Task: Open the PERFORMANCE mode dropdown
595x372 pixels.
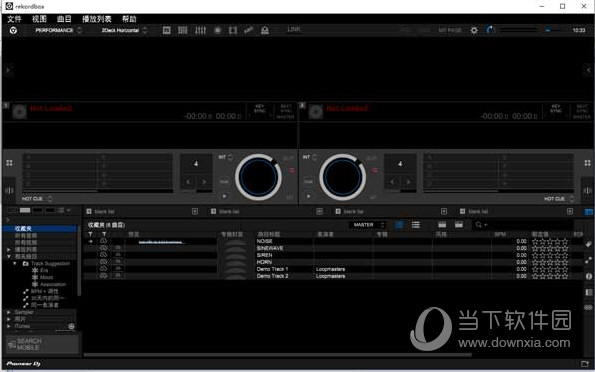Action: point(58,30)
